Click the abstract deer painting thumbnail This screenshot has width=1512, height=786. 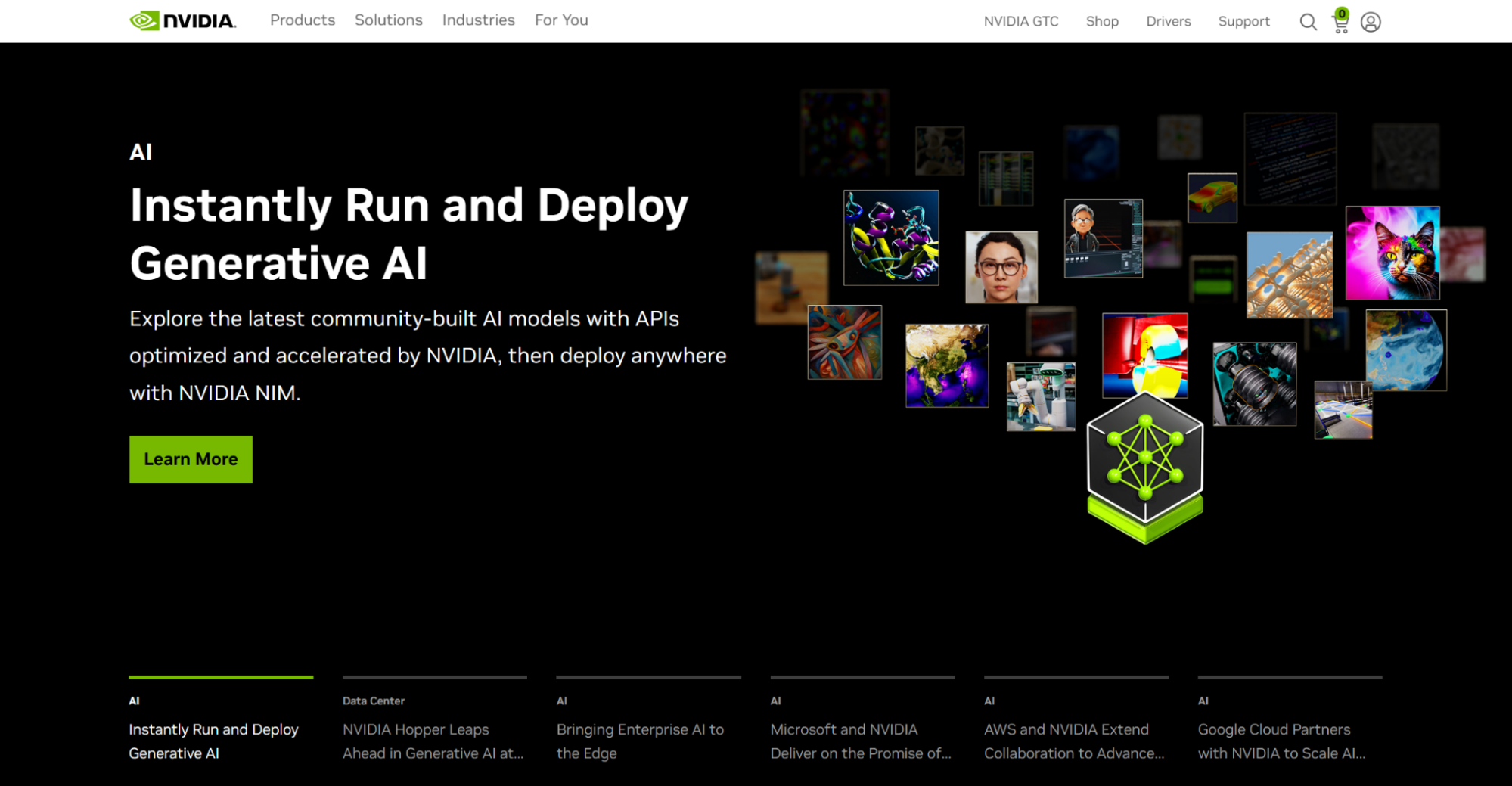click(845, 342)
